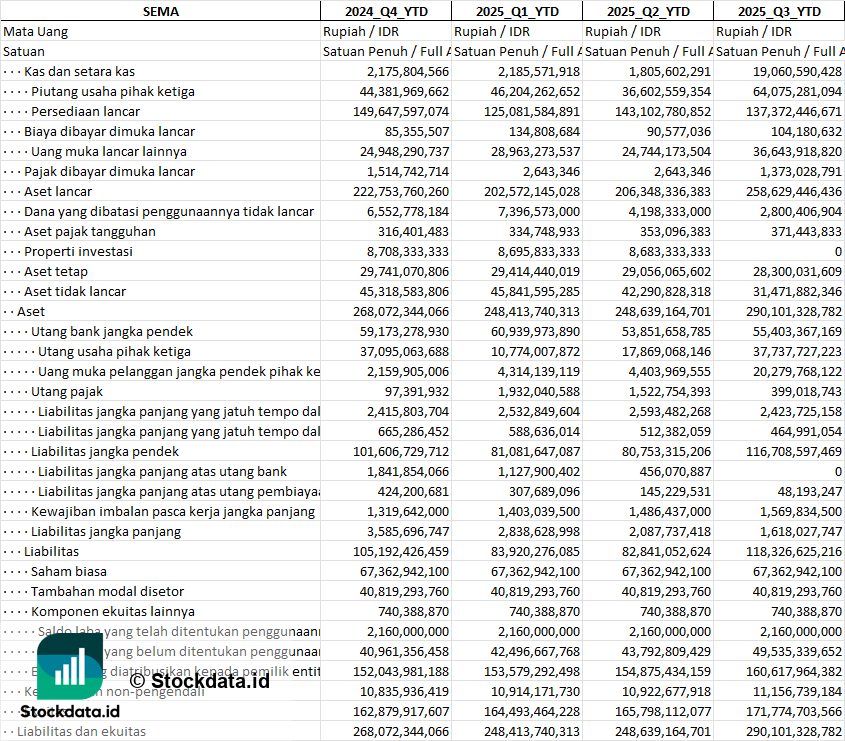
Task: Click cell value 42,290,828,318
Action: click(x=666, y=292)
